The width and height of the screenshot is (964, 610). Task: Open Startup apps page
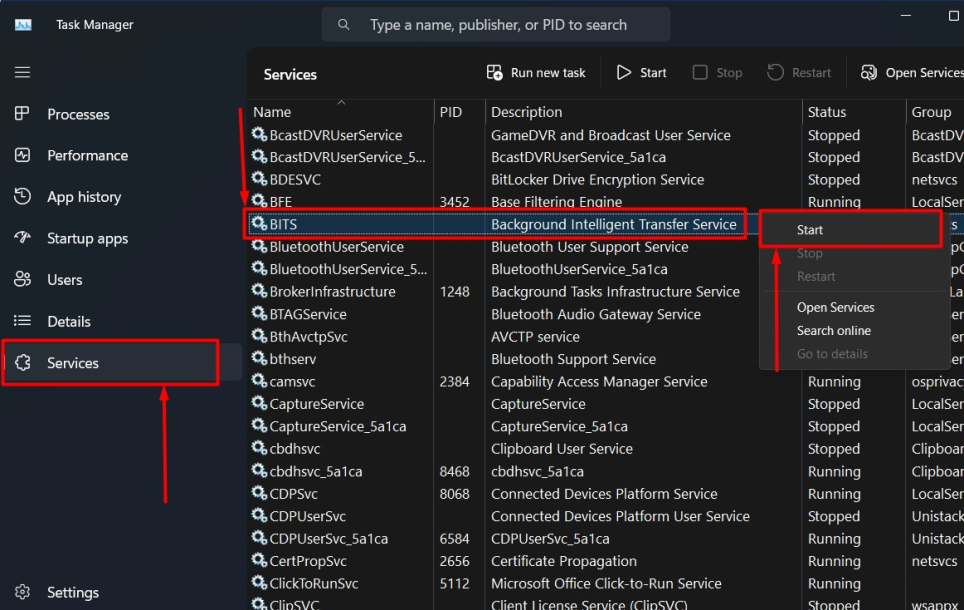(x=87, y=238)
